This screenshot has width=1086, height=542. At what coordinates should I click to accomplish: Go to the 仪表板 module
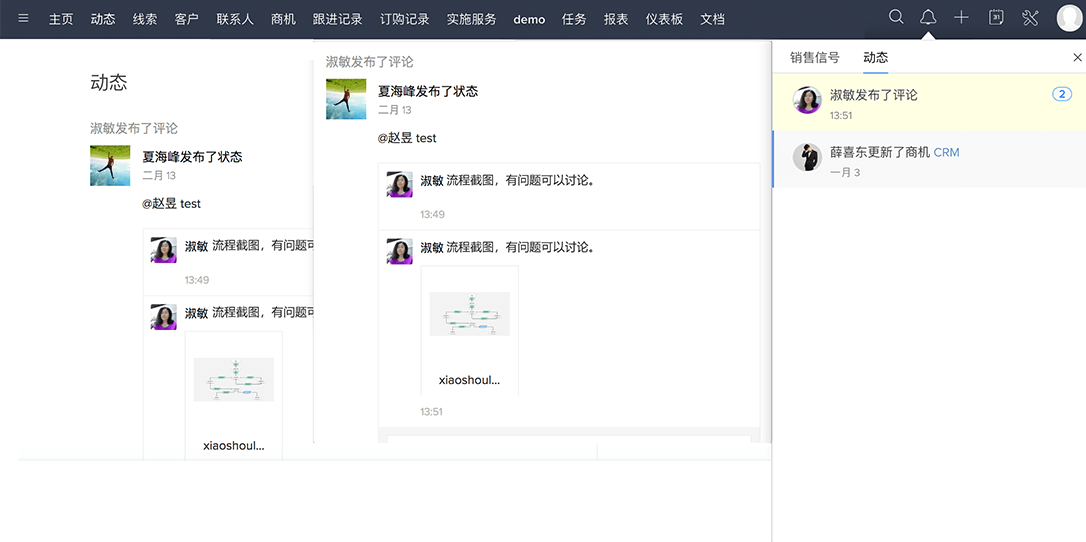[664, 19]
